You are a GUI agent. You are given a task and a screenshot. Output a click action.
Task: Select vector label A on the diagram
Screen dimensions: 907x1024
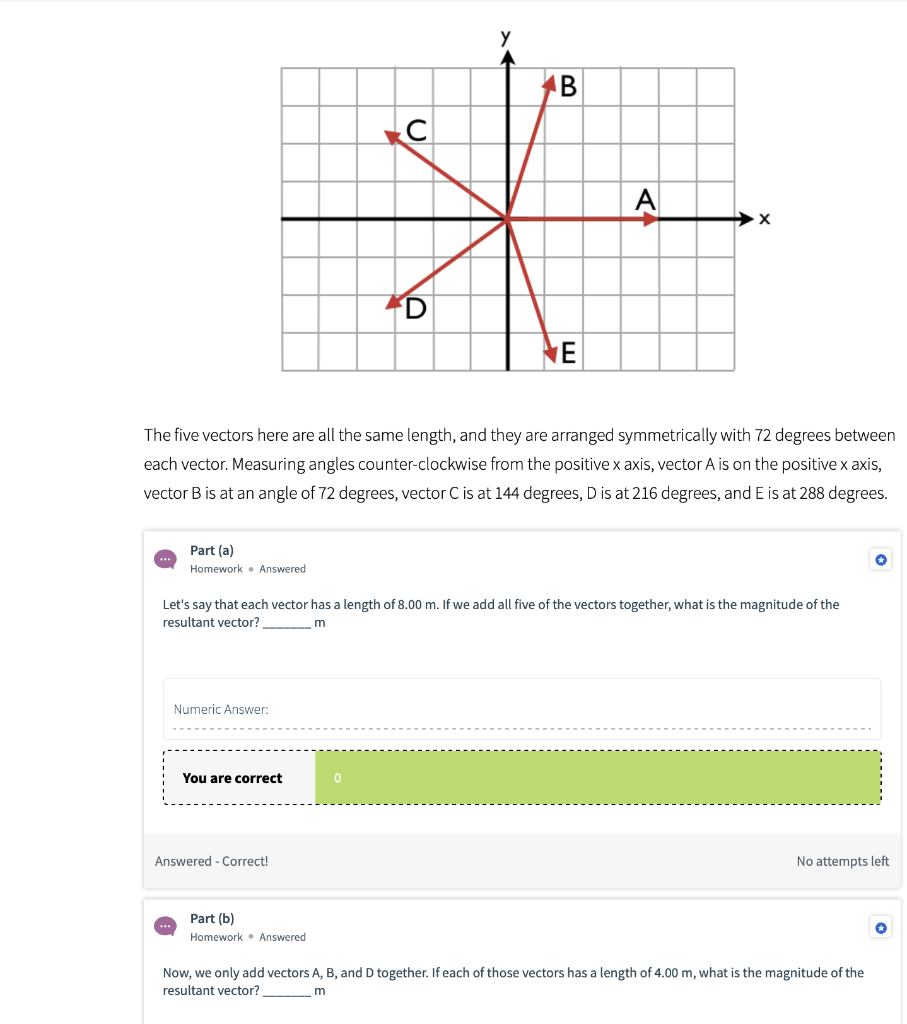(x=646, y=197)
